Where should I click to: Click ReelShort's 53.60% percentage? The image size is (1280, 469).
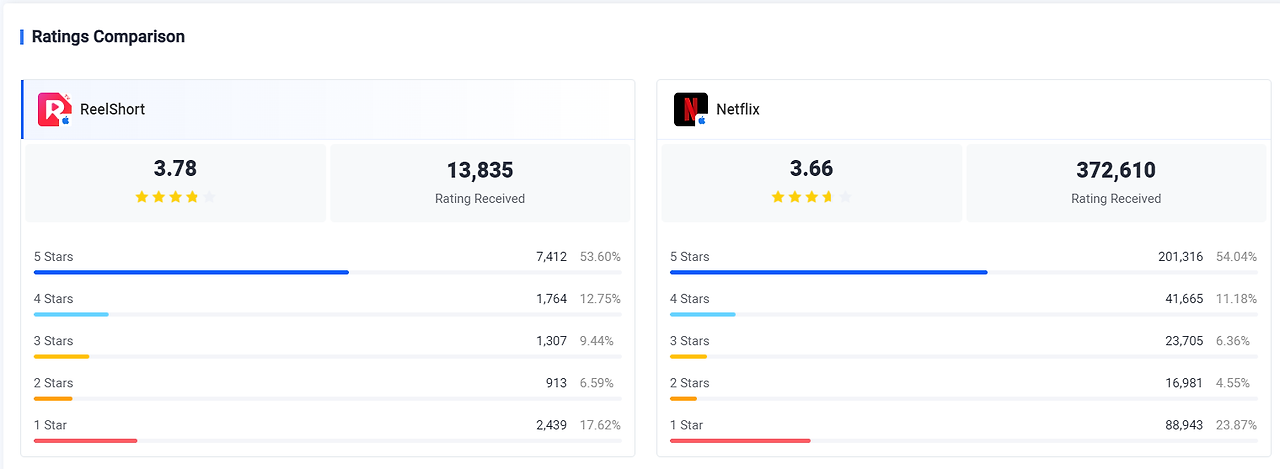[600, 257]
